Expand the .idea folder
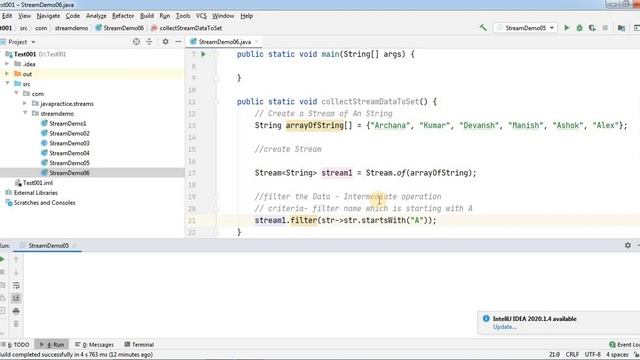 pyautogui.click(x=7, y=64)
